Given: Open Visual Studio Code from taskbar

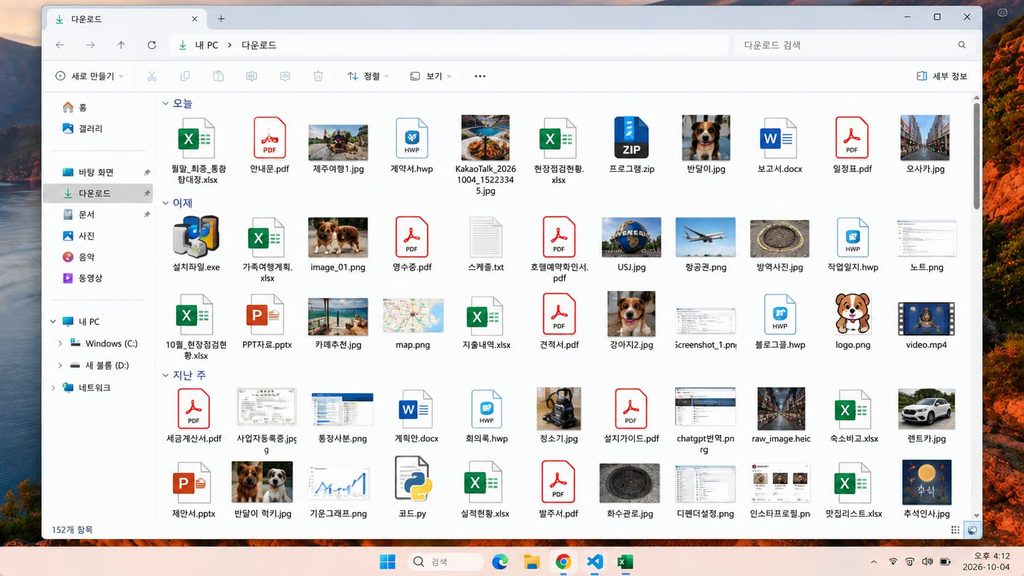Looking at the screenshot, I should pyautogui.click(x=594, y=562).
